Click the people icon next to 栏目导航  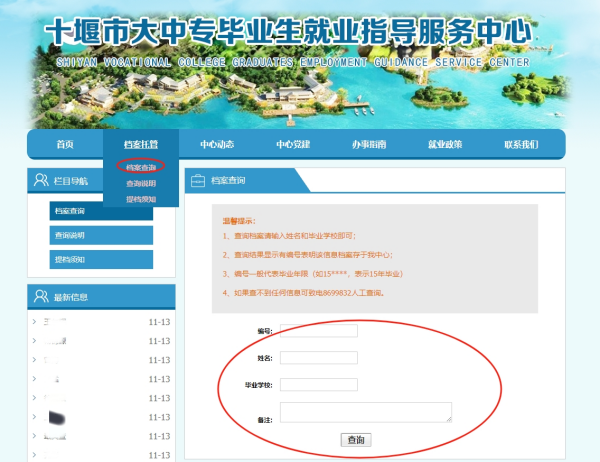pos(41,180)
